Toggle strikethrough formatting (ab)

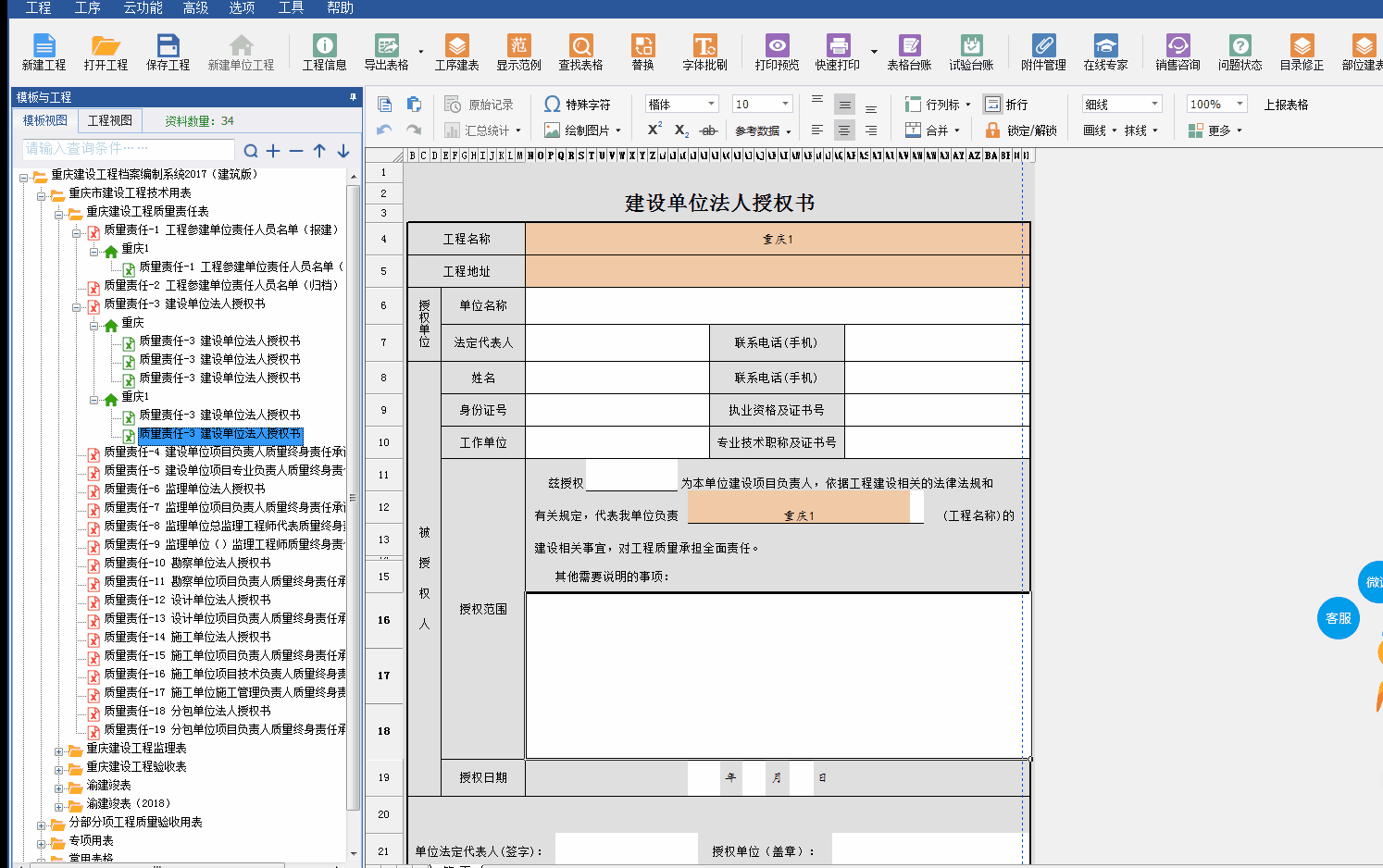708,130
